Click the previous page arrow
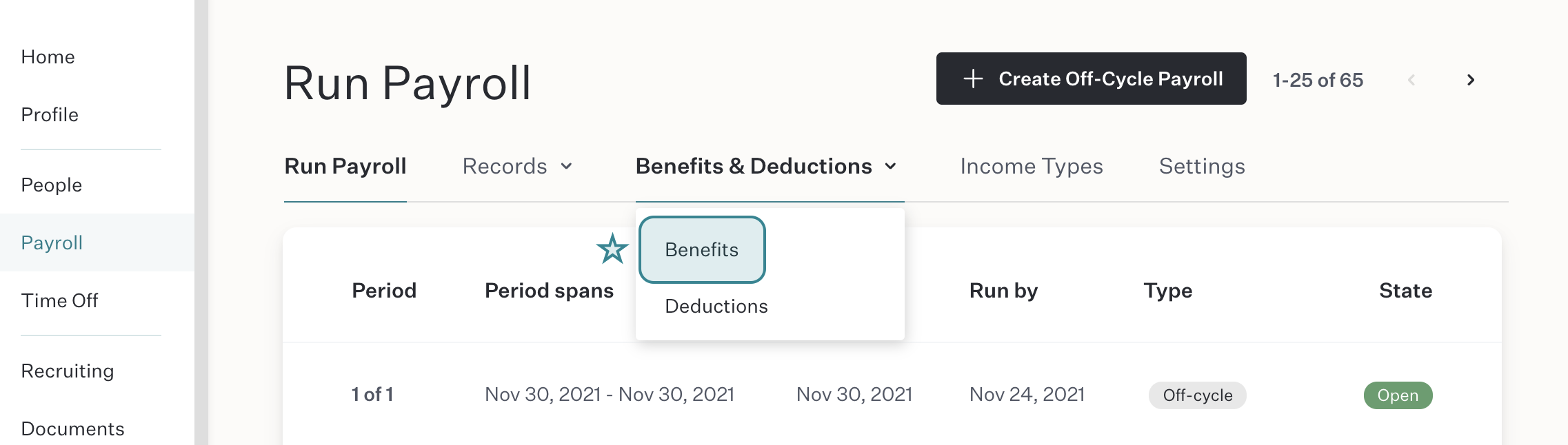The height and width of the screenshot is (445, 1568). click(1411, 79)
